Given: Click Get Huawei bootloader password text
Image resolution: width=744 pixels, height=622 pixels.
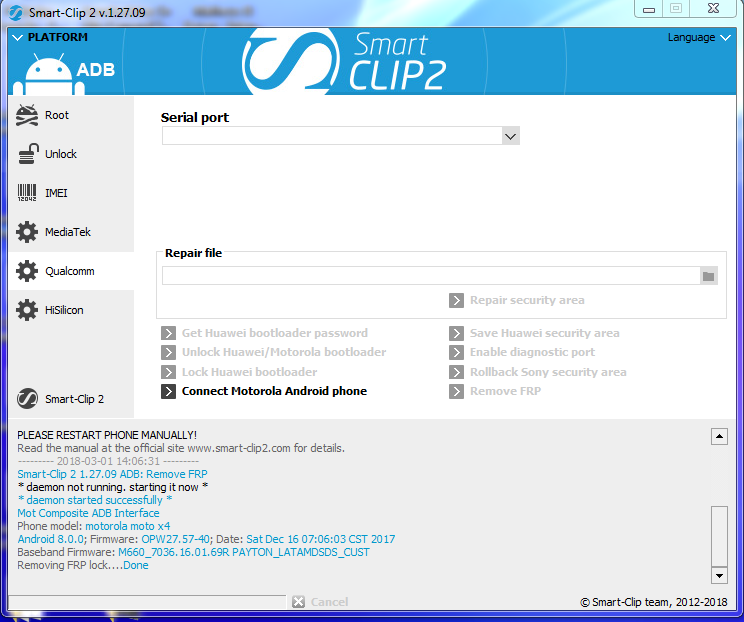Looking at the screenshot, I should pyautogui.click(x=275, y=333).
